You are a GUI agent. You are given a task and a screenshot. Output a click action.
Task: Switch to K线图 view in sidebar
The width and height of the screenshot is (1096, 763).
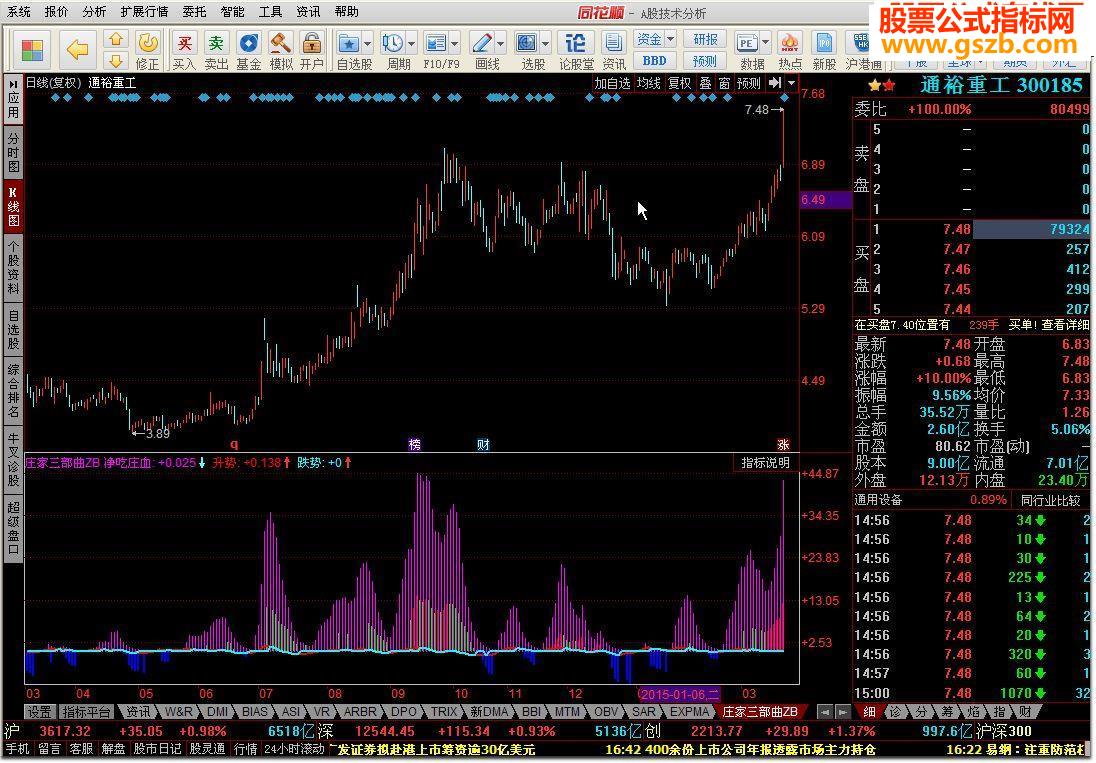pyautogui.click(x=13, y=207)
